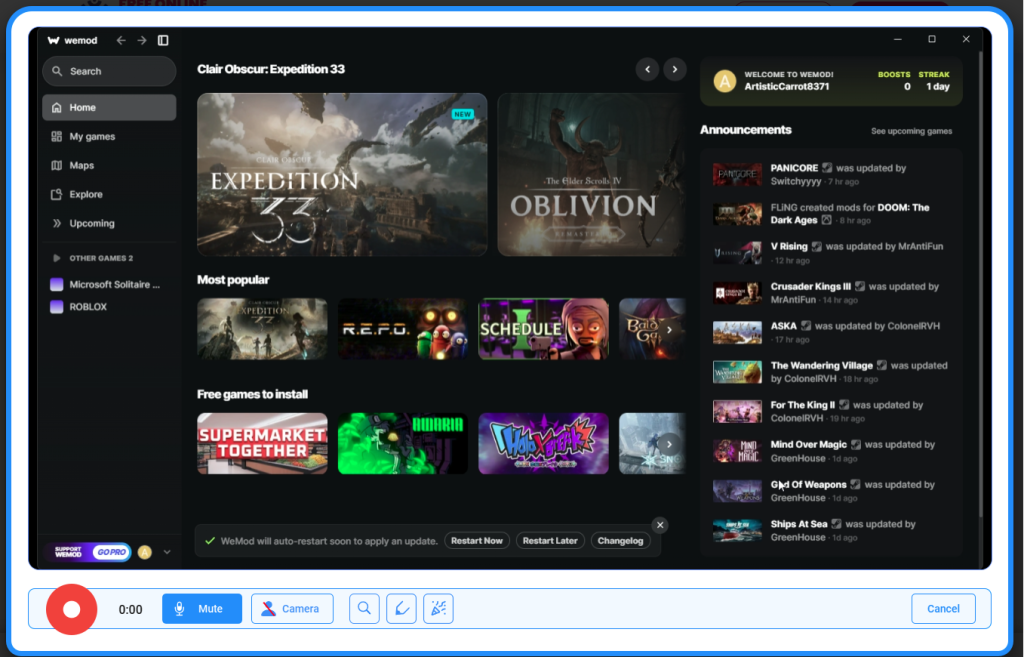Open the Schedule I game card
The width and height of the screenshot is (1024, 657).
click(x=543, y=329)
